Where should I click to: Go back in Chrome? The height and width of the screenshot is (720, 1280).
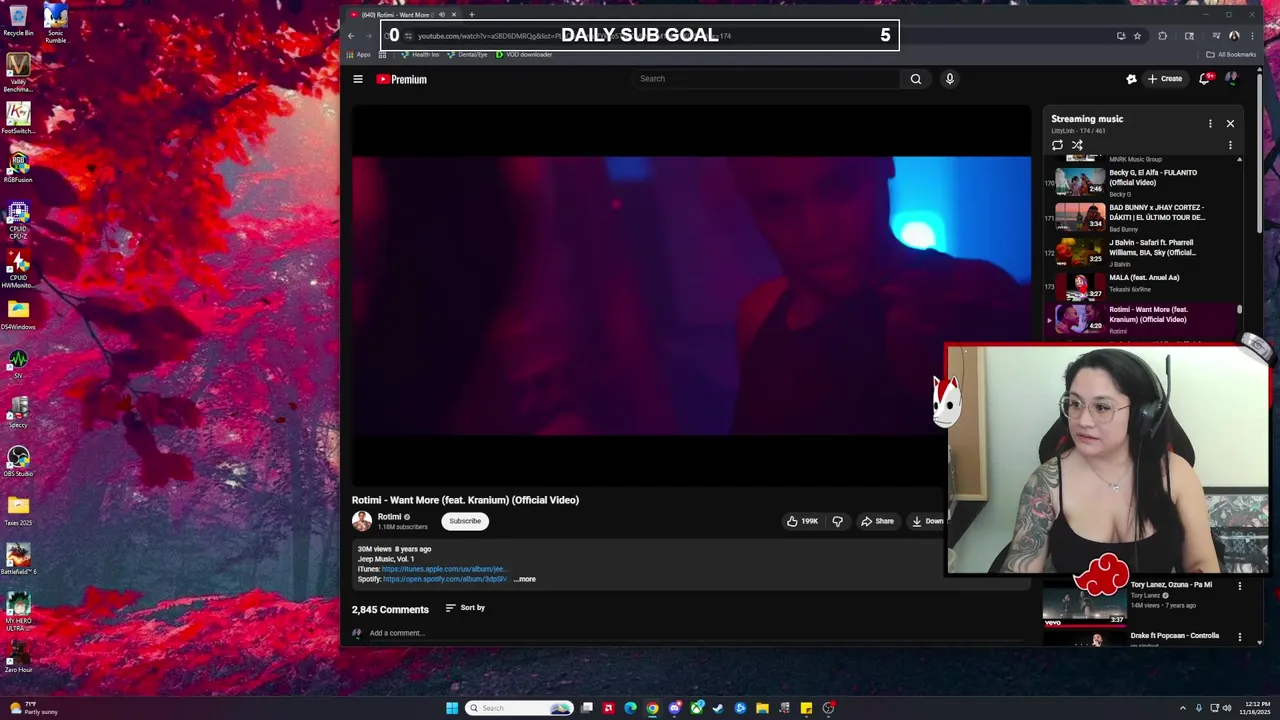pyautogui.click(x=351, y=36)
